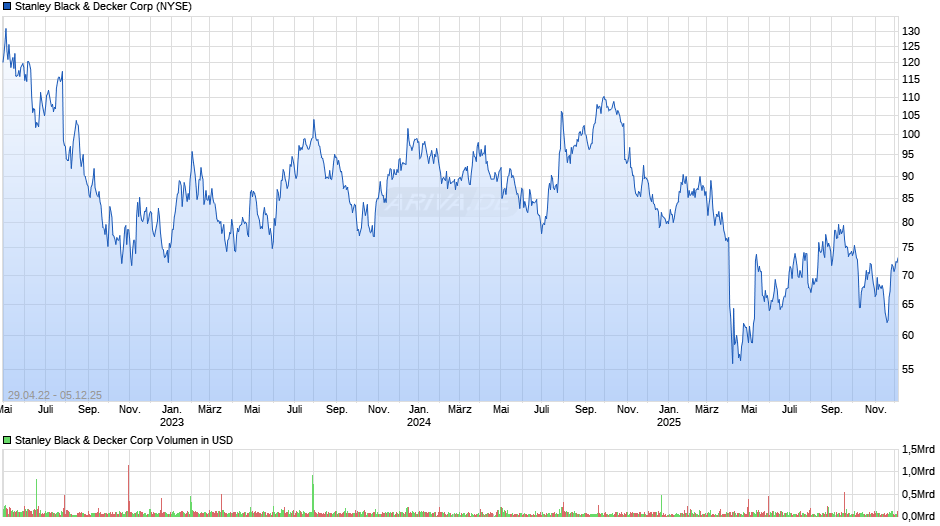Click the price axis value 120
940x526 pixels.
point(911,62)
